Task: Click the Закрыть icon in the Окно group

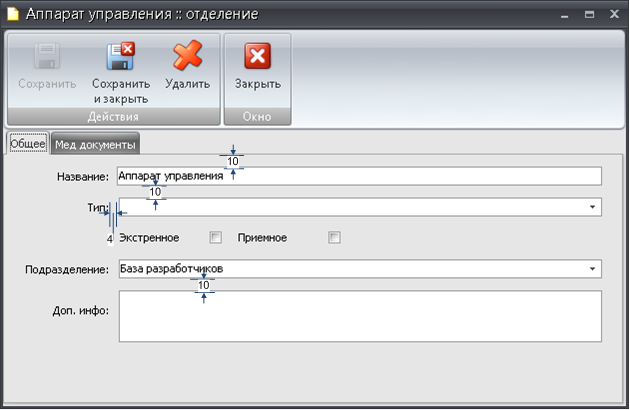Action: 257,57
